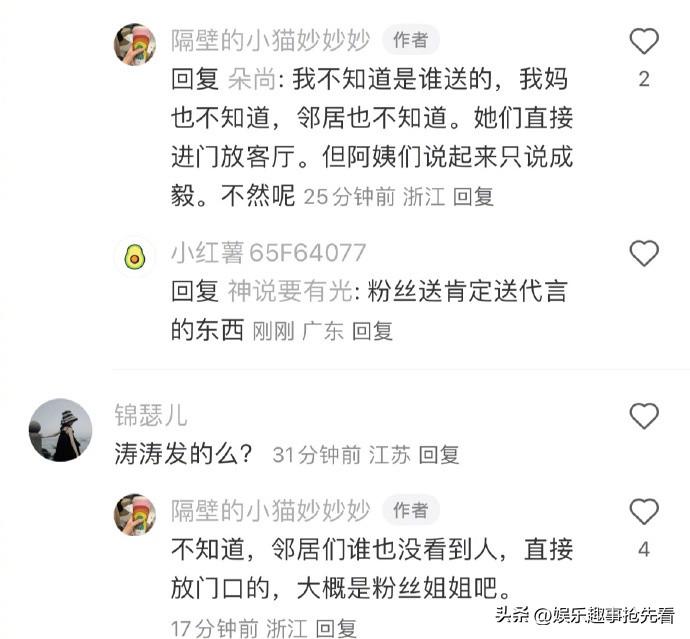Open the 锦瑟儿 username
The image size is (690, 639).
click(x=151, y=415)
